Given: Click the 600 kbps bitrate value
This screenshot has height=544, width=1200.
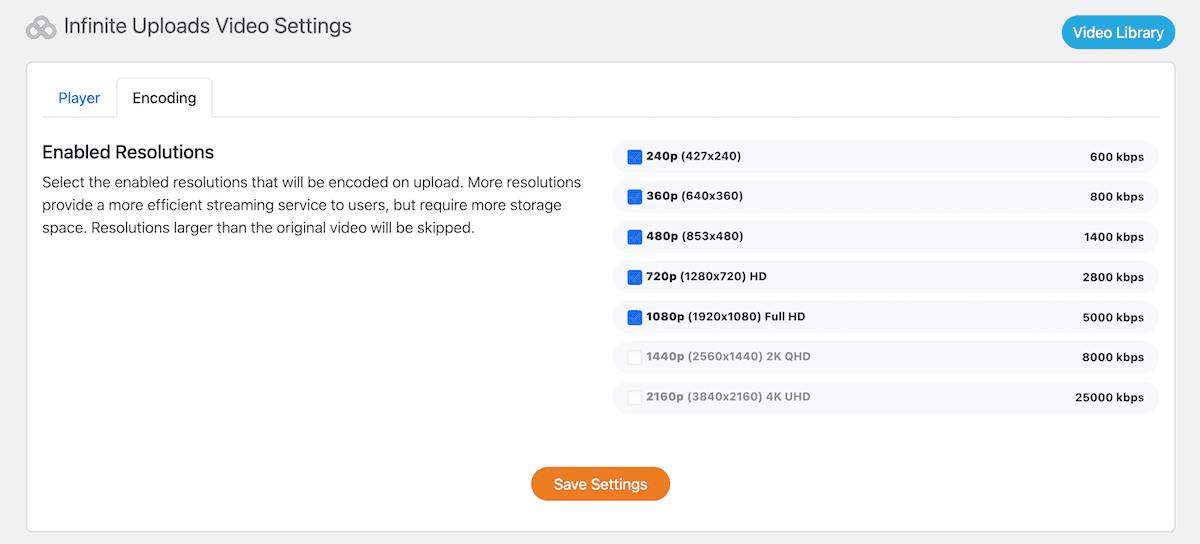Looking at the screenshot, I should [x=1117, y=157].
